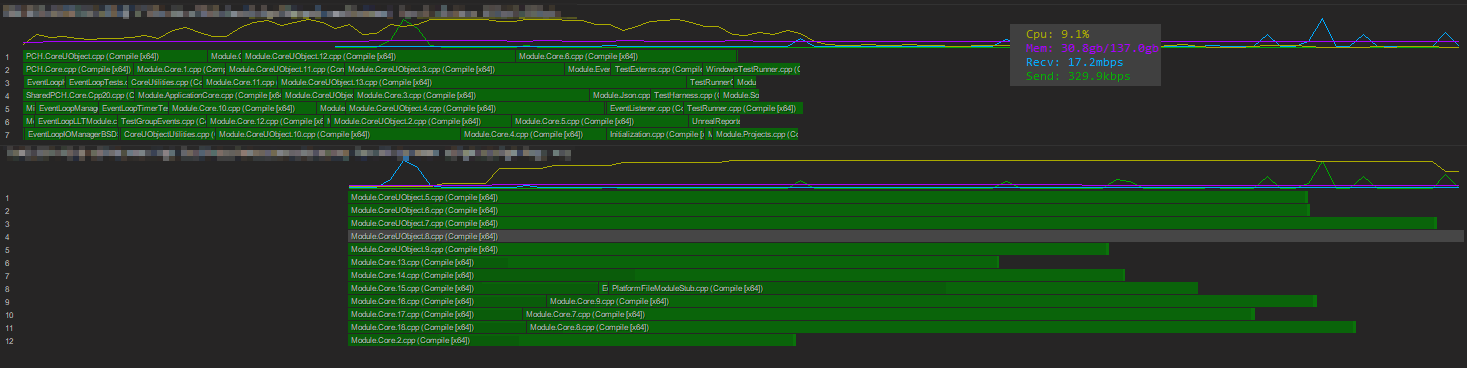Select the Module.Core.2.cpp compile bar
The height and width of the screenshot is (368, 1467).
coord(572,340)
